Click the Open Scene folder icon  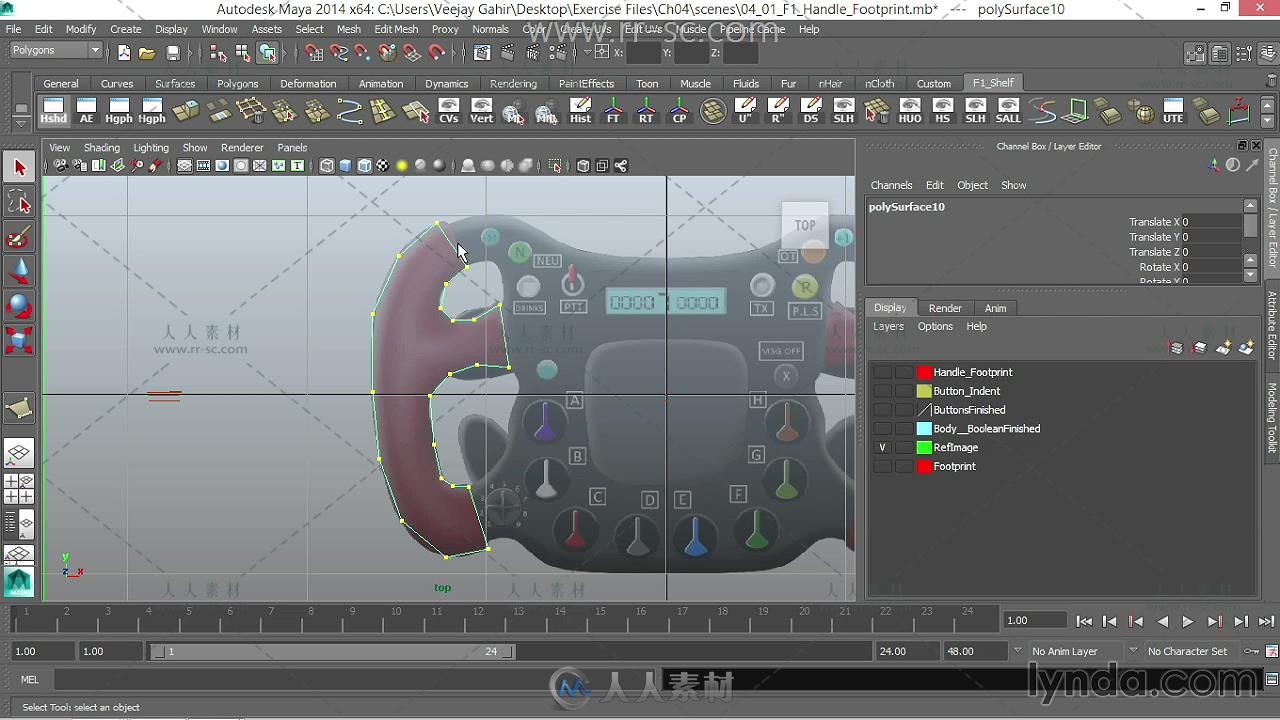click(x=147, y=53)
